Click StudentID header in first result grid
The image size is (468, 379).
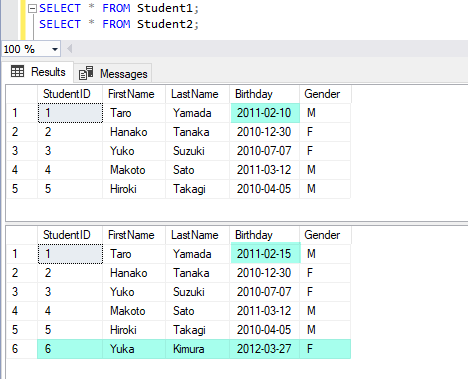[x=70, y=94]
